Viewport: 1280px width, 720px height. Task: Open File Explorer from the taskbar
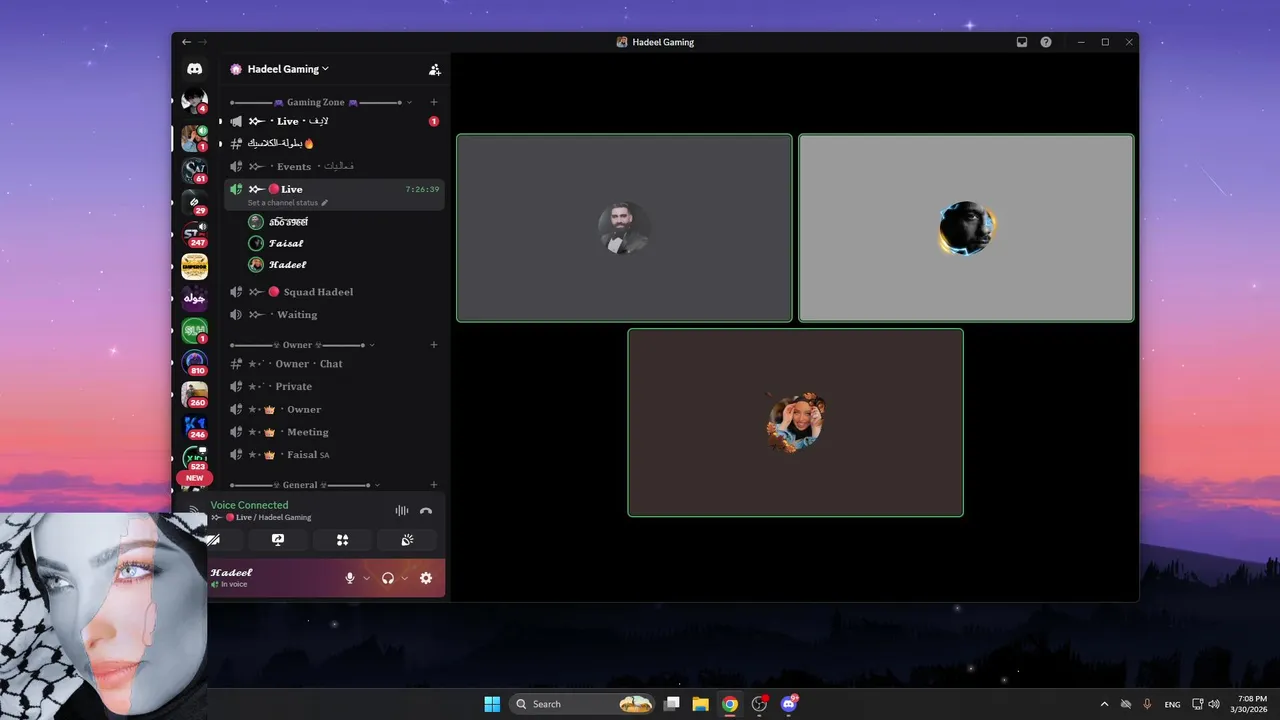(701, 704)
